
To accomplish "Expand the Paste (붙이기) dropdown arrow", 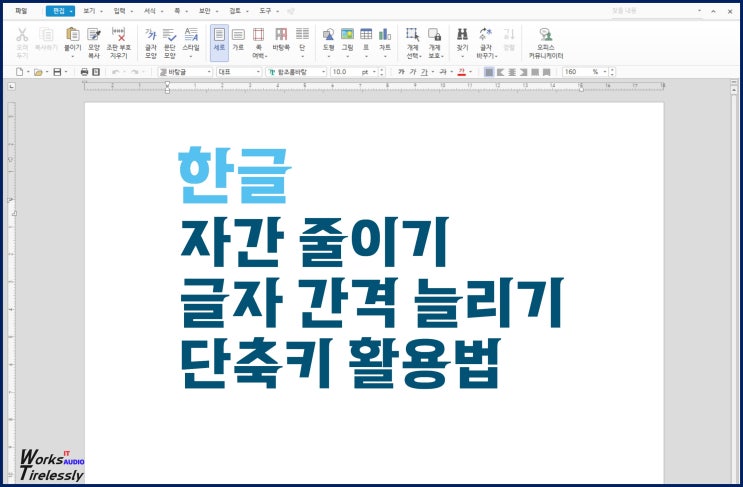I will 72,56.
